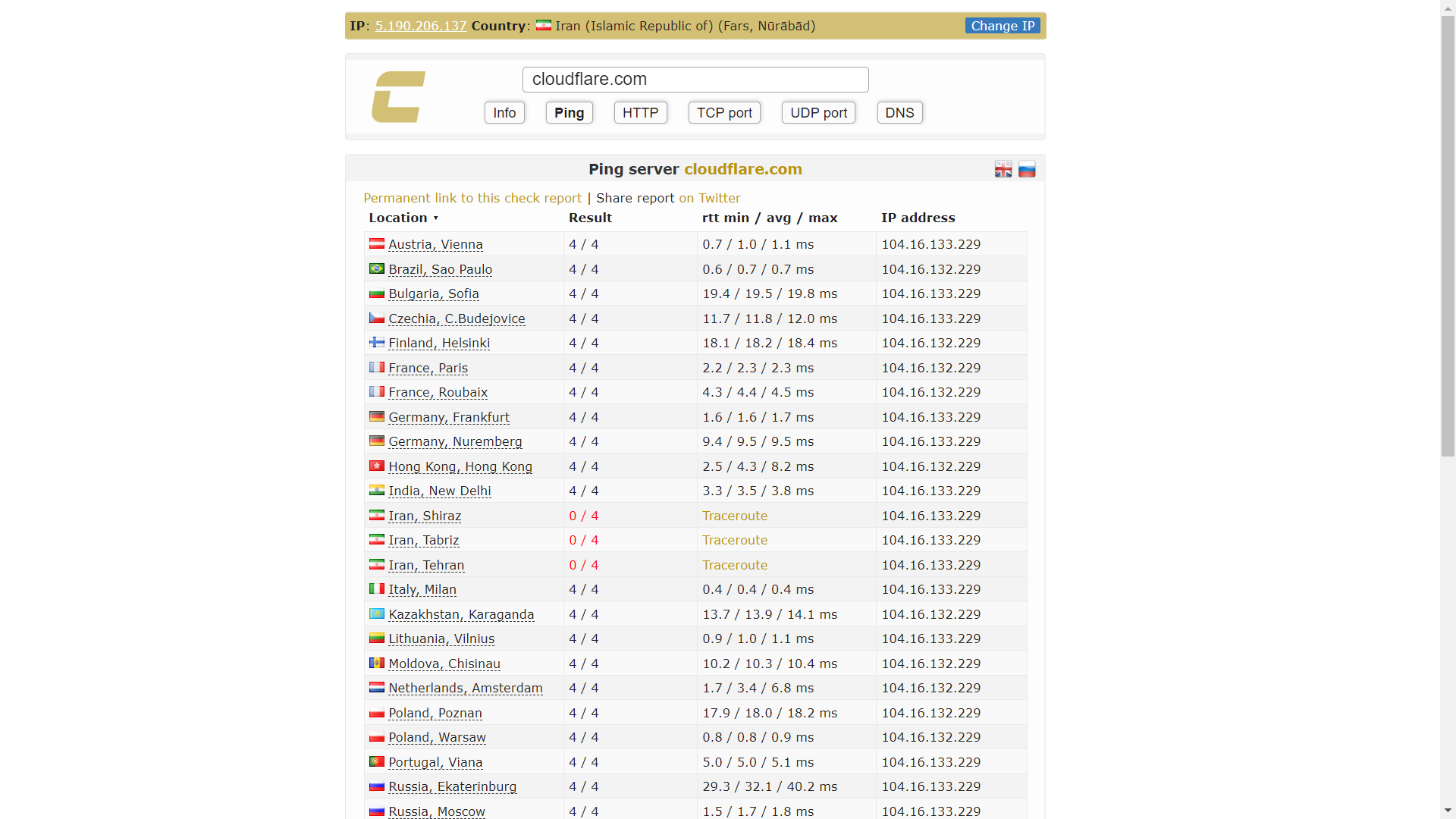
Task: Open cloudflare.com link in report heading
Action: click(x=743, y=169)
